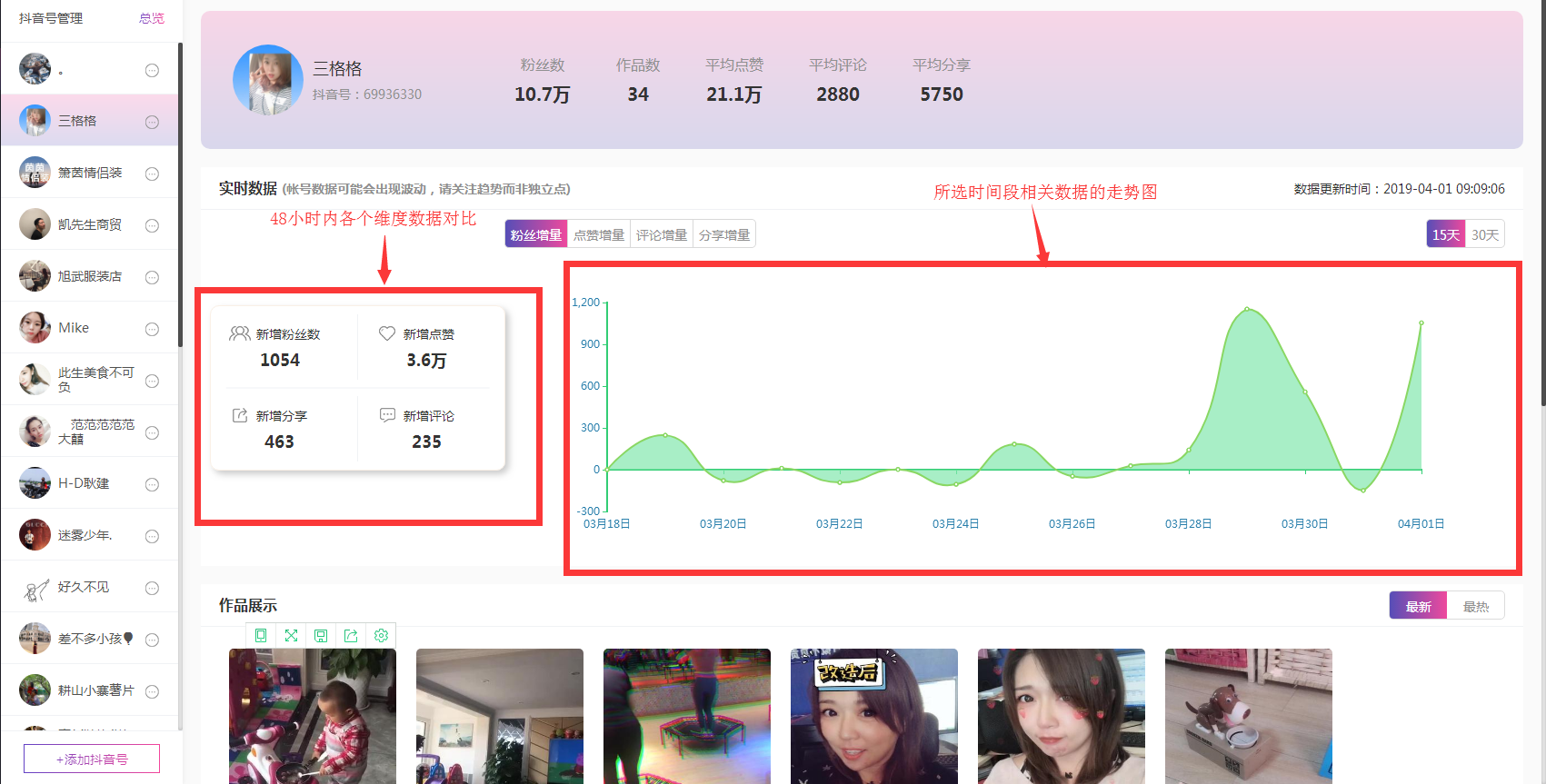Open the options icon beside 耕山小寨薯片
Viewport: 1546px width, 784px height.
(x=152, y=691)
